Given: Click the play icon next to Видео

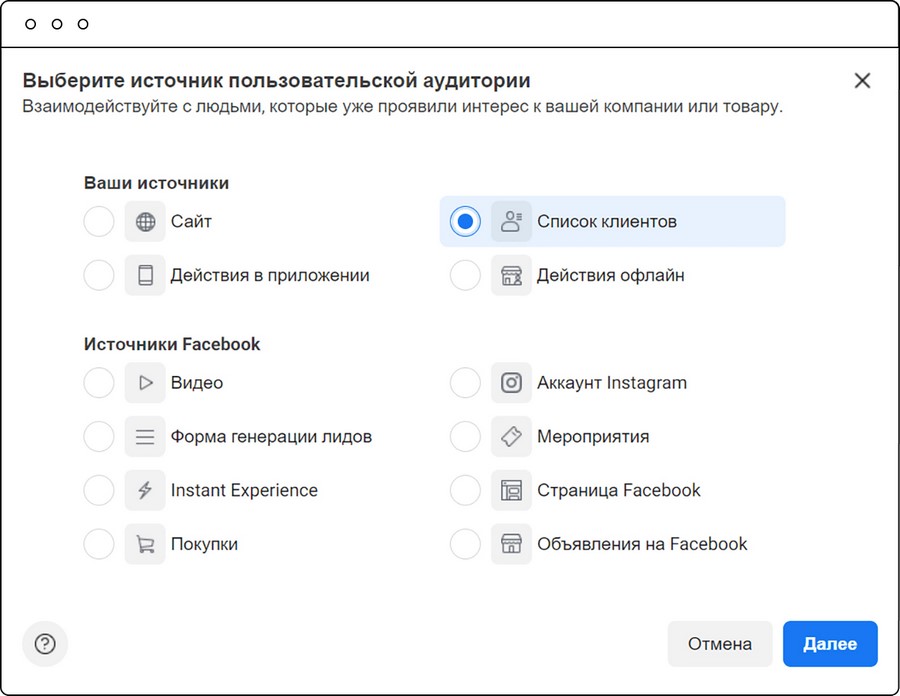Looking at the screenshot, I should click(x=145, y=383).
